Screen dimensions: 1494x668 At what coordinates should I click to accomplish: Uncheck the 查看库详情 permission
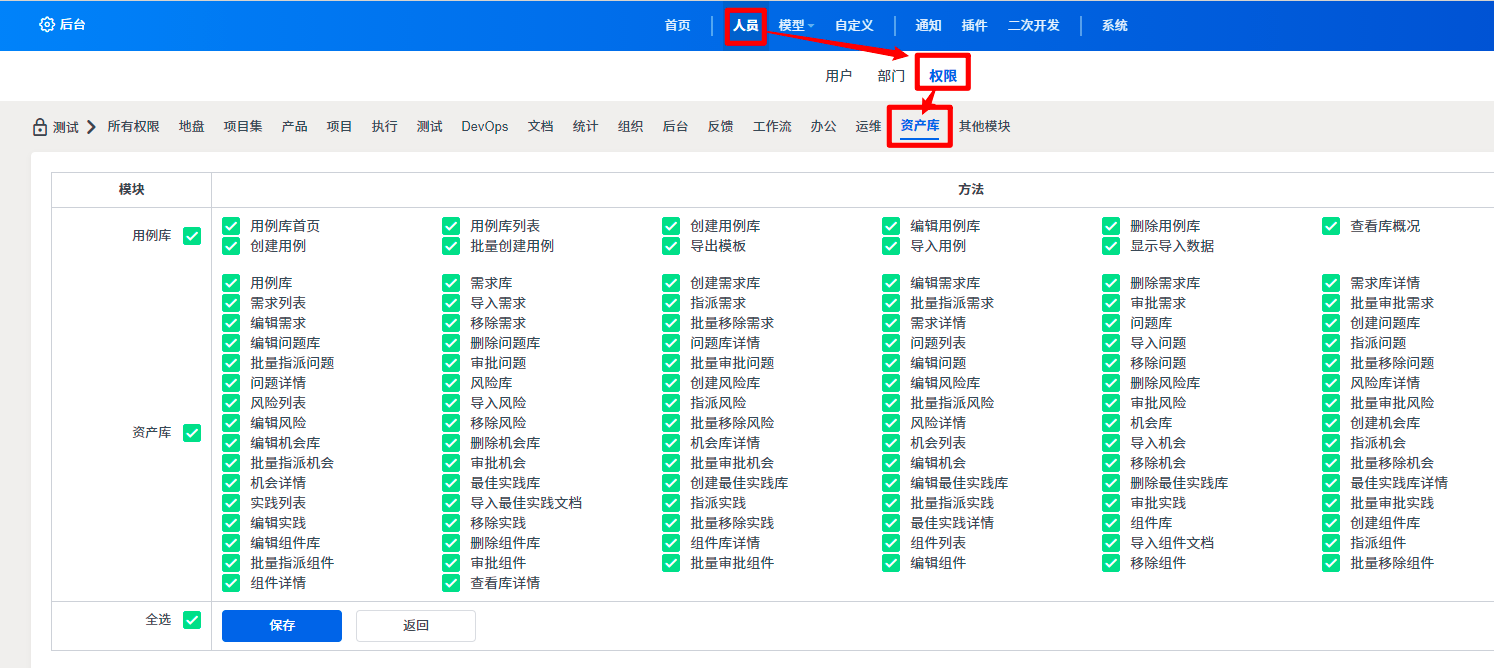(451, 583)
